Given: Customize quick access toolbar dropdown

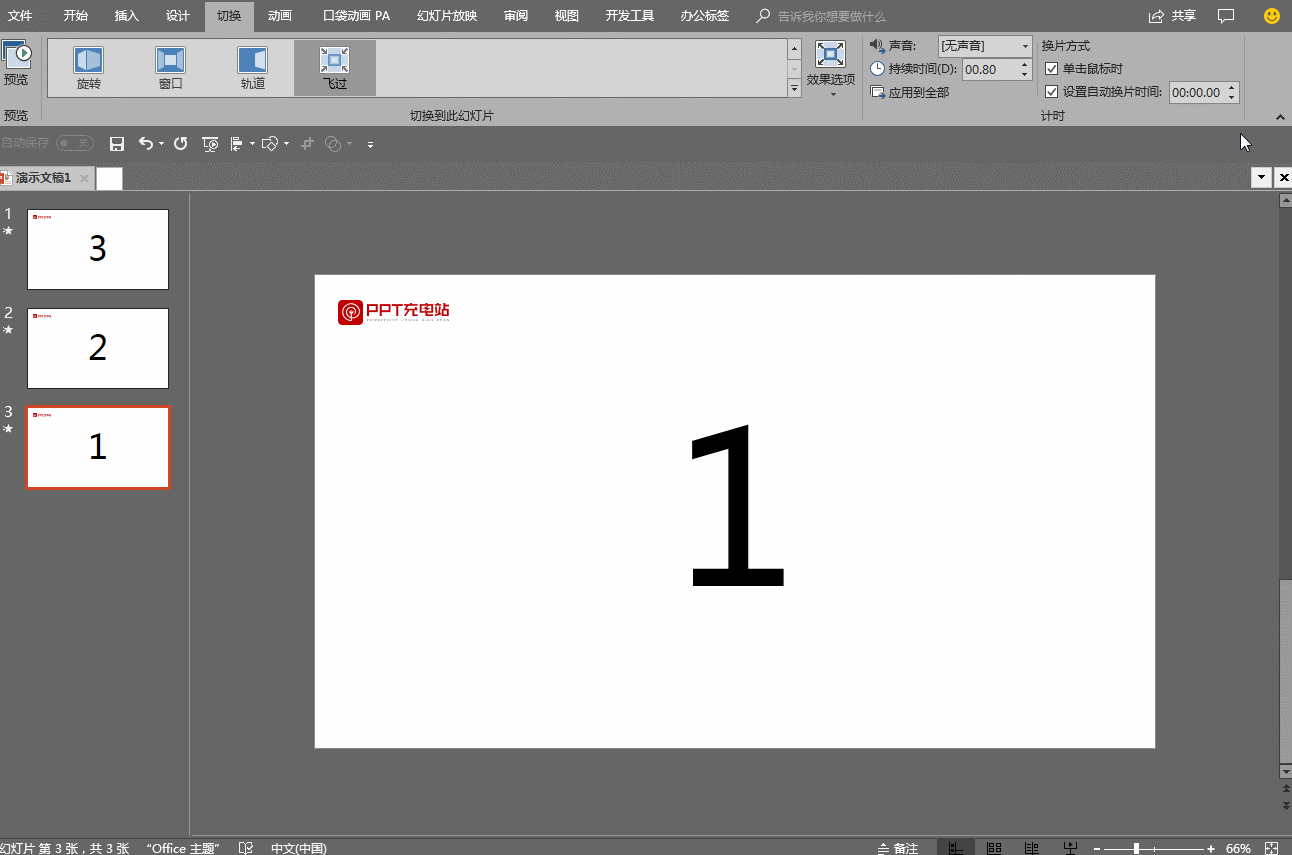Looking at the screenshot, I should coord(370,145).
